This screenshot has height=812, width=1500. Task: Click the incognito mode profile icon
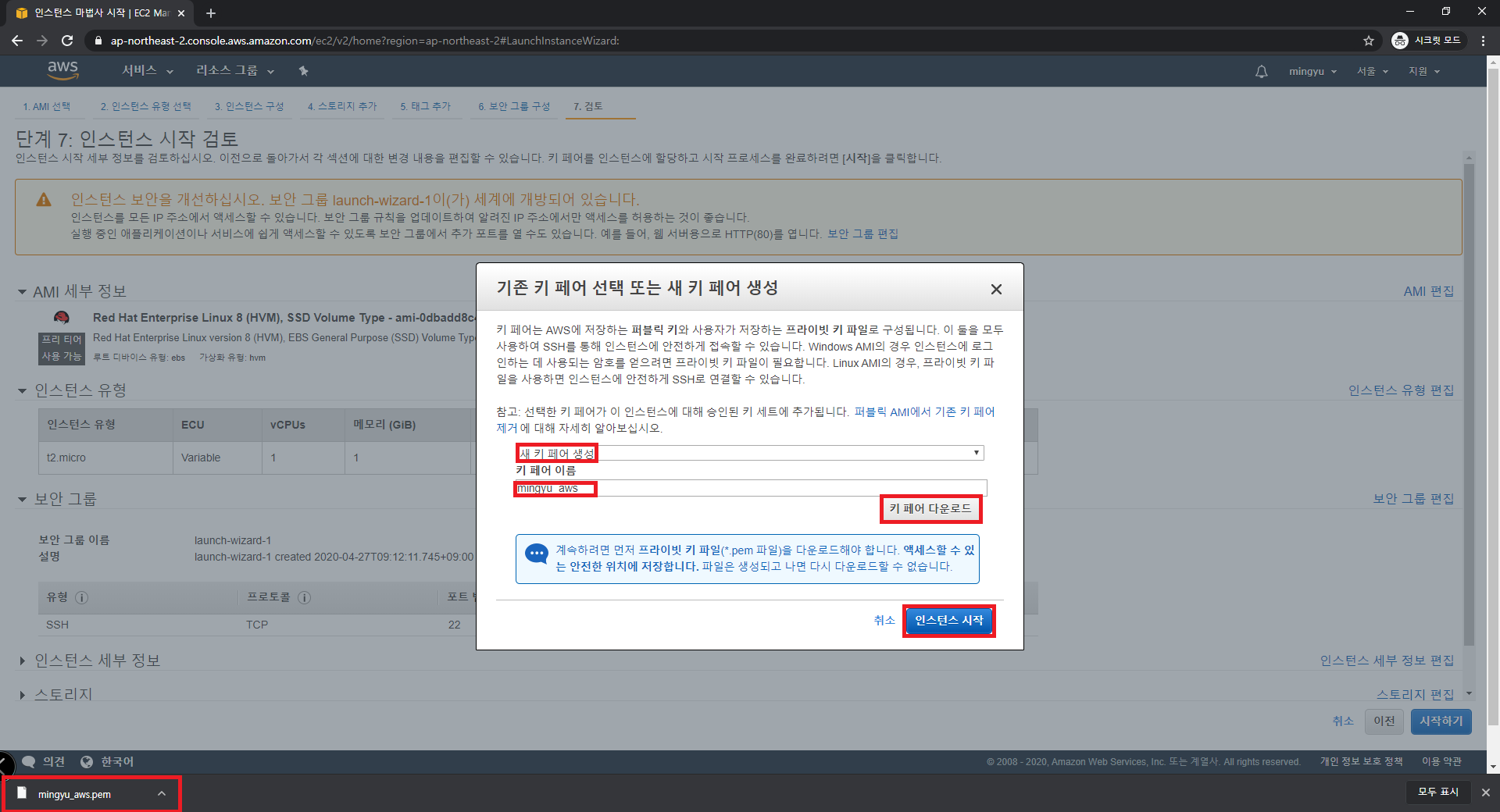pos(1400,41)
